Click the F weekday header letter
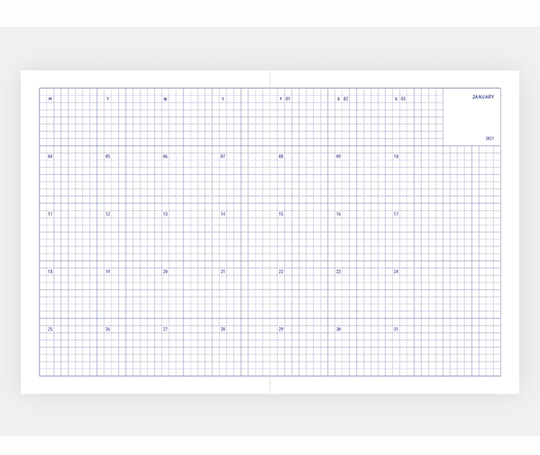Screen dimensions: 540x455 (x=281, y=99)
